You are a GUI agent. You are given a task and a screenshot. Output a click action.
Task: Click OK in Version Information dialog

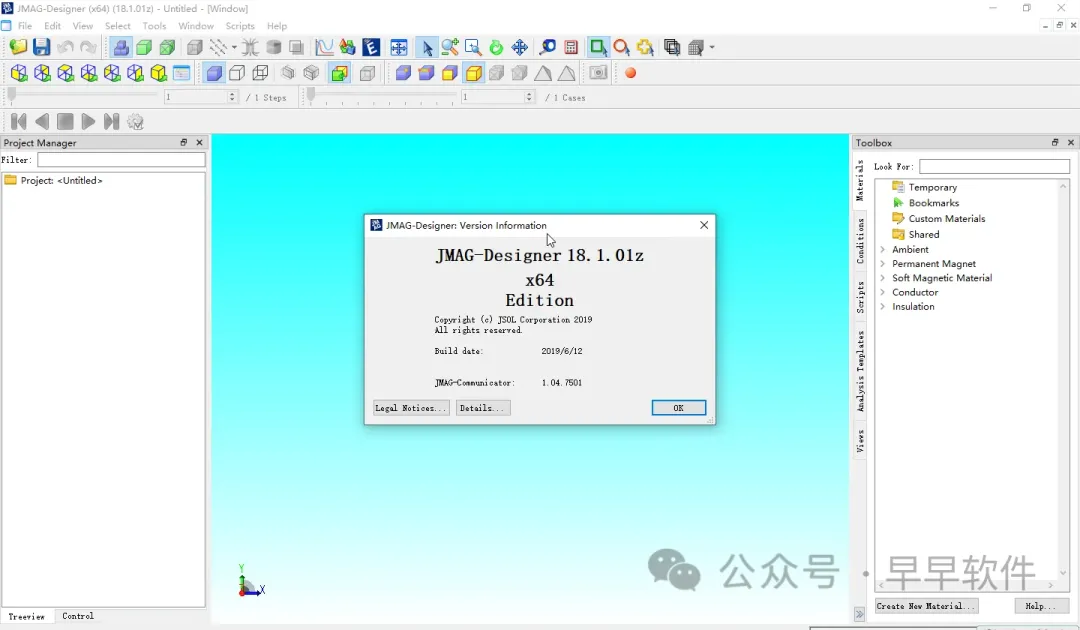678,408
